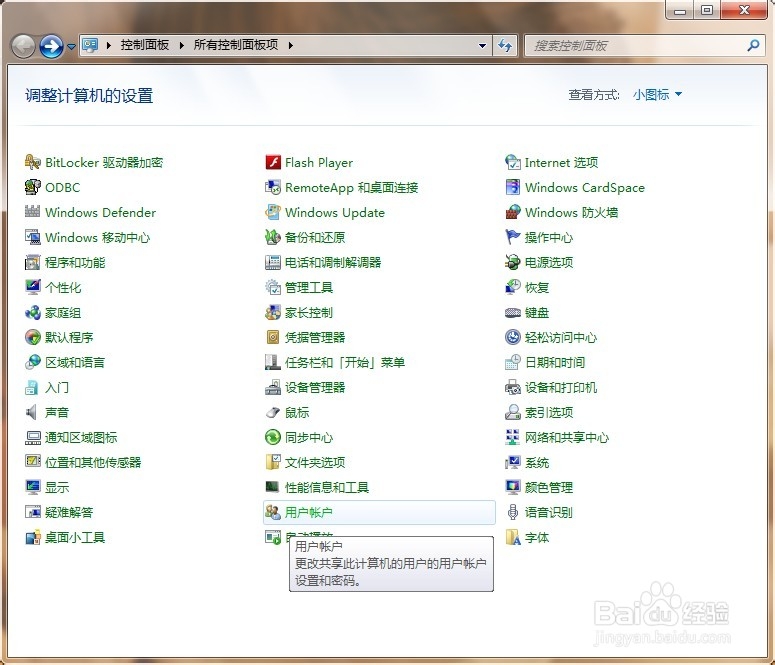The height and width of the screenshot is (665, 775).
Task: Expand arrow after 控制面板 breadcrumb
Action: coord(182,45)
